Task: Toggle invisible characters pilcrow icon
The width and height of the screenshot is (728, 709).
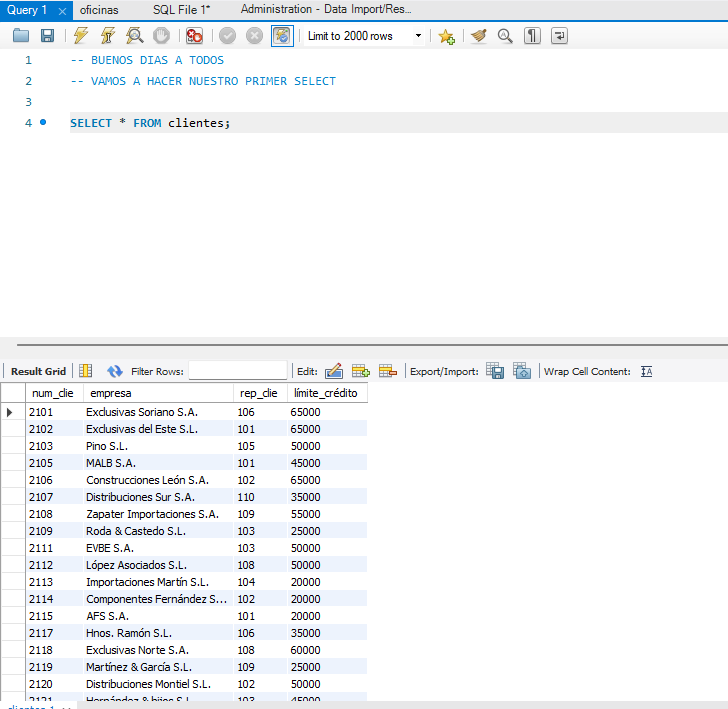Action: (533, 36)
